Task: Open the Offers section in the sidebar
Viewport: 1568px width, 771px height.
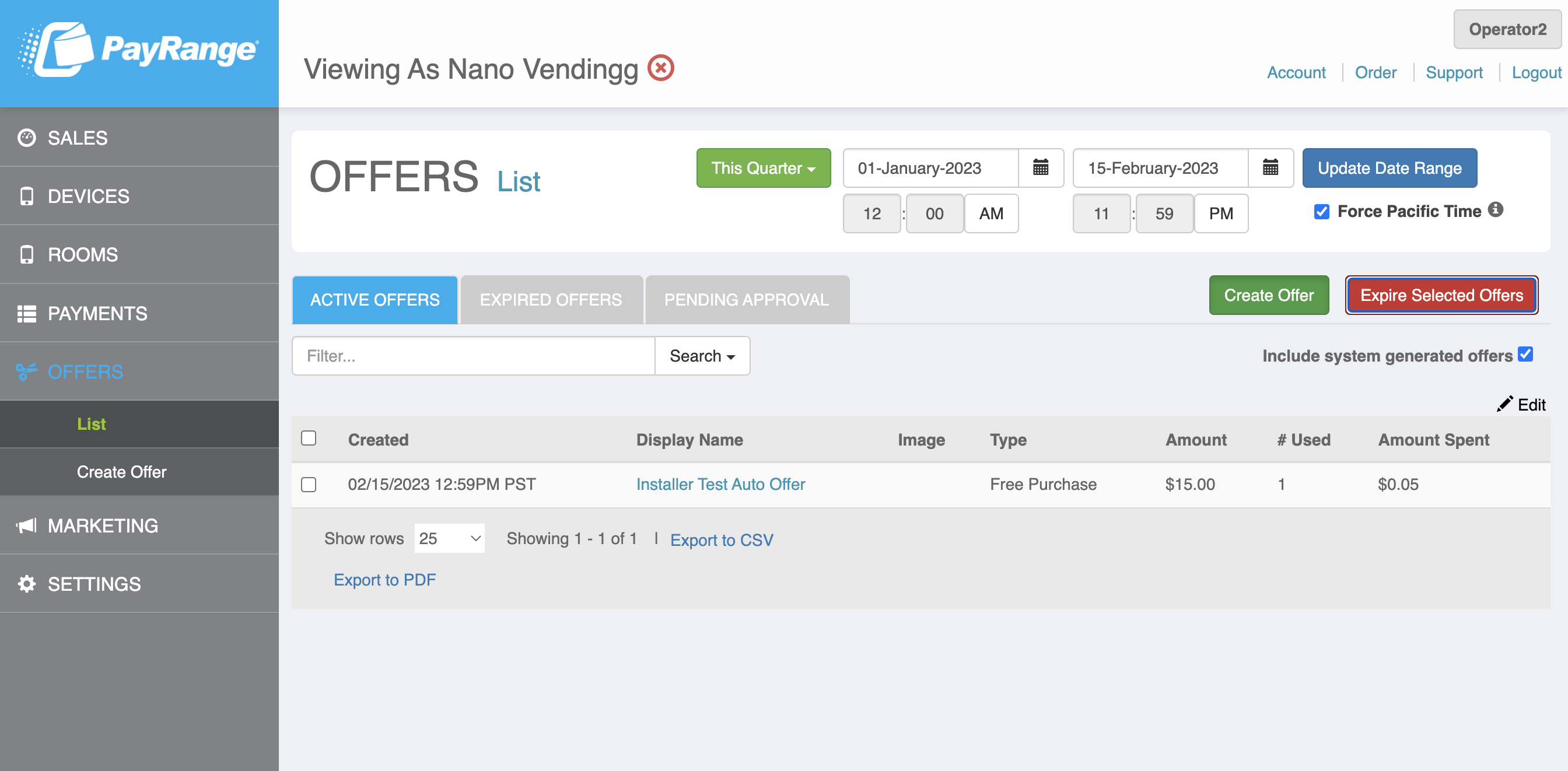Action: click(139, 371)
